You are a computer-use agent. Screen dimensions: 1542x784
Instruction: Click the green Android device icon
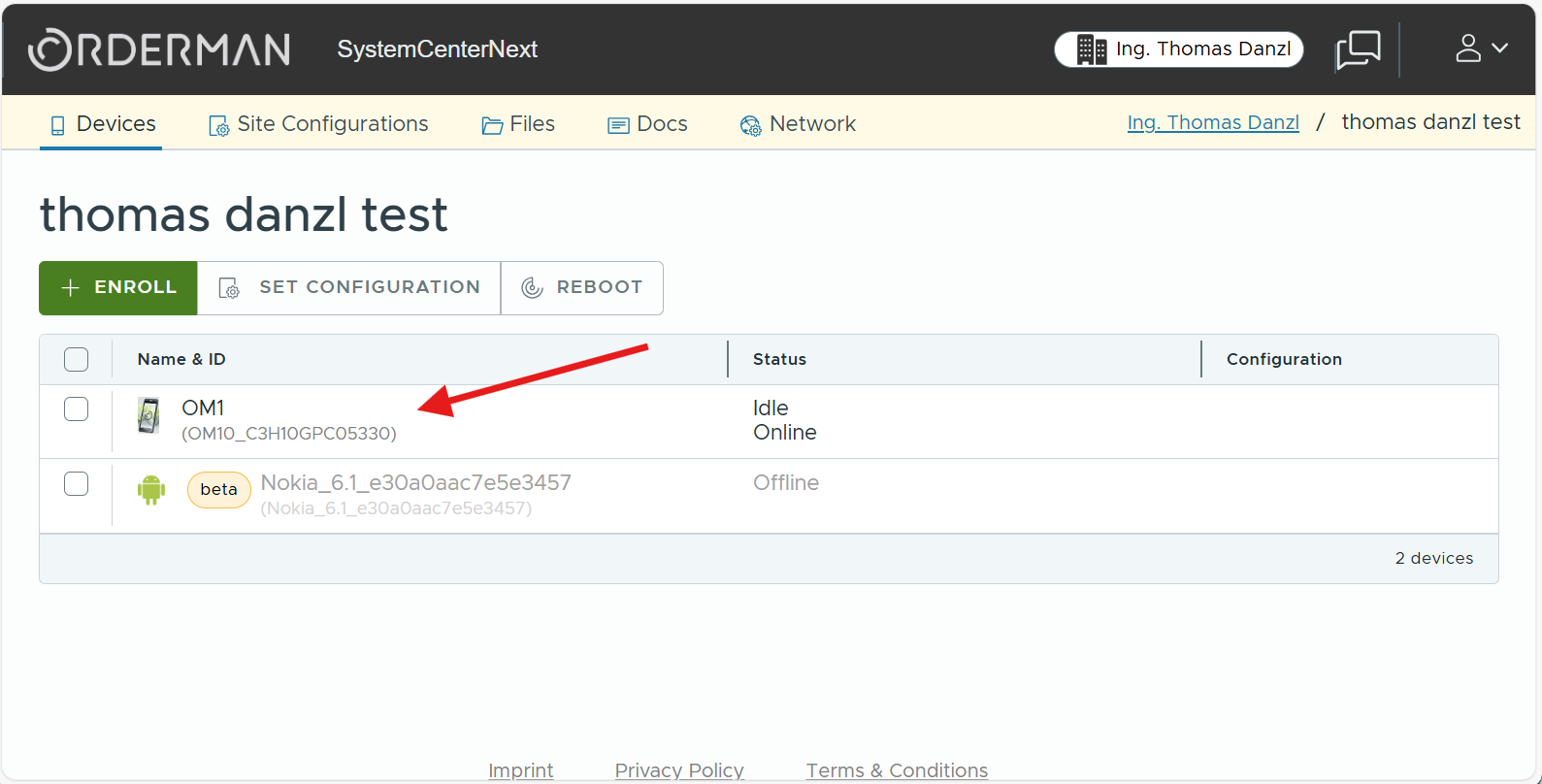coord(151,490)
